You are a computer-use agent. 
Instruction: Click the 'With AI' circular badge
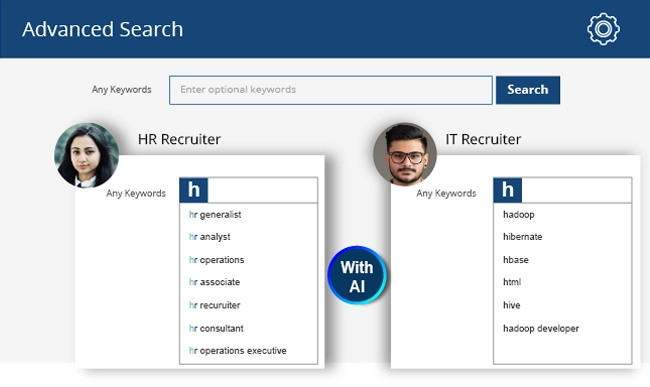(357, 276)
